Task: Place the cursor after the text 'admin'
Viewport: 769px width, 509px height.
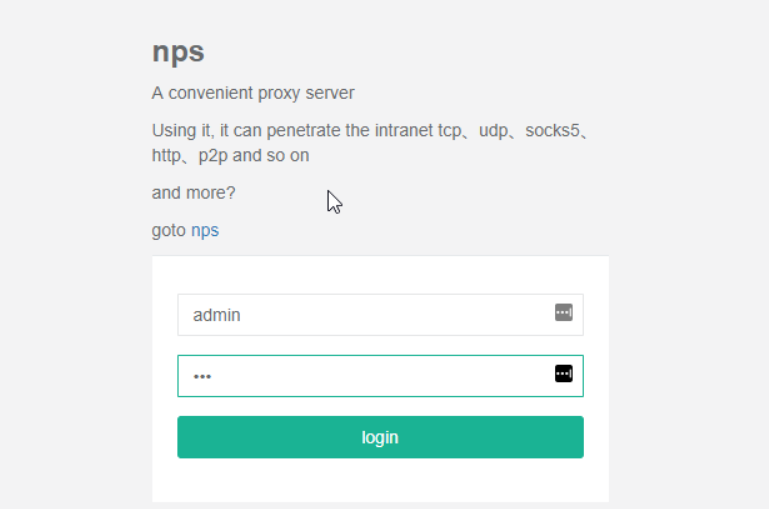Action: (241, 315)
